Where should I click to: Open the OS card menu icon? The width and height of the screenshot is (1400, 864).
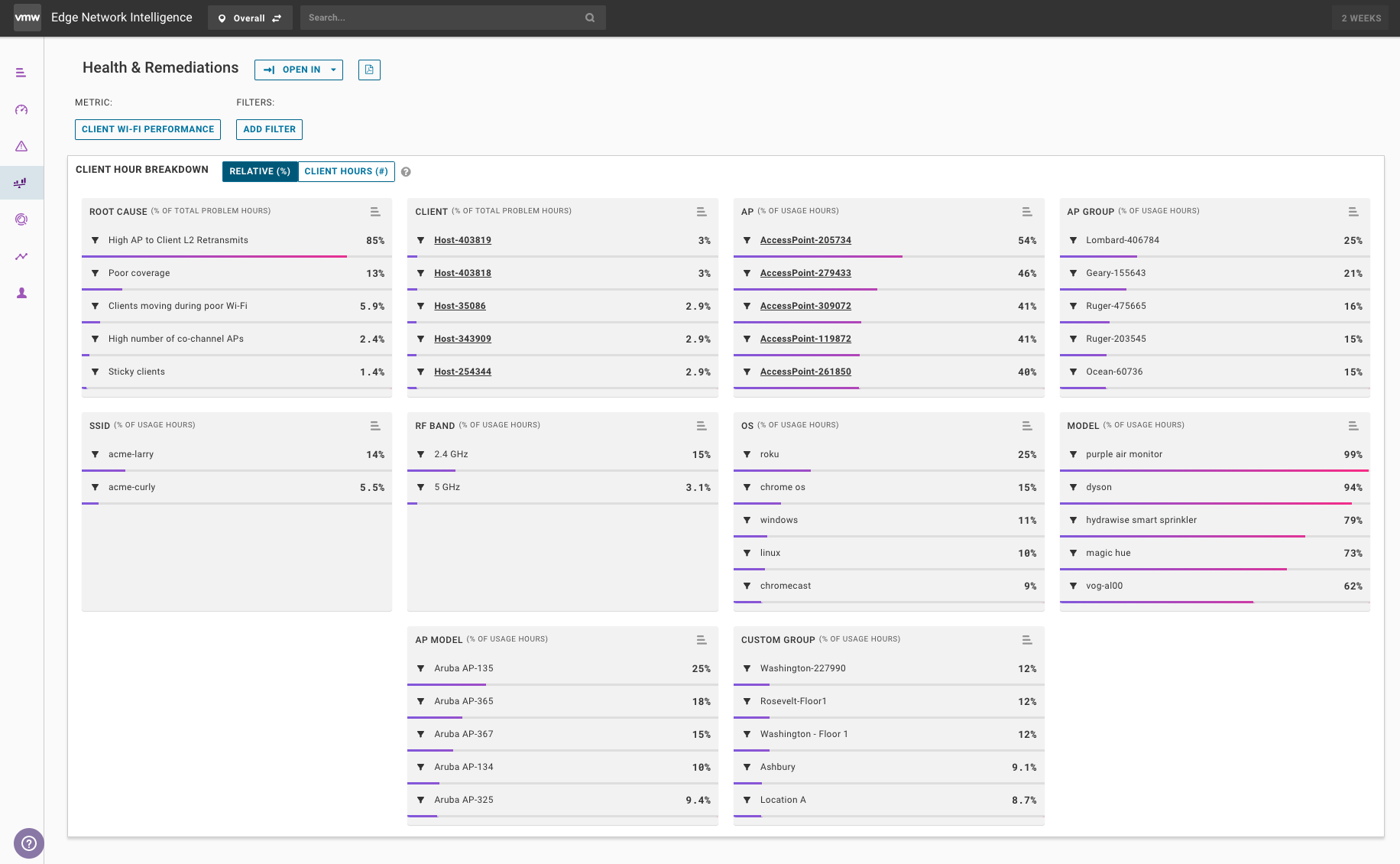pyautogui.click(x=1027, y=426)
